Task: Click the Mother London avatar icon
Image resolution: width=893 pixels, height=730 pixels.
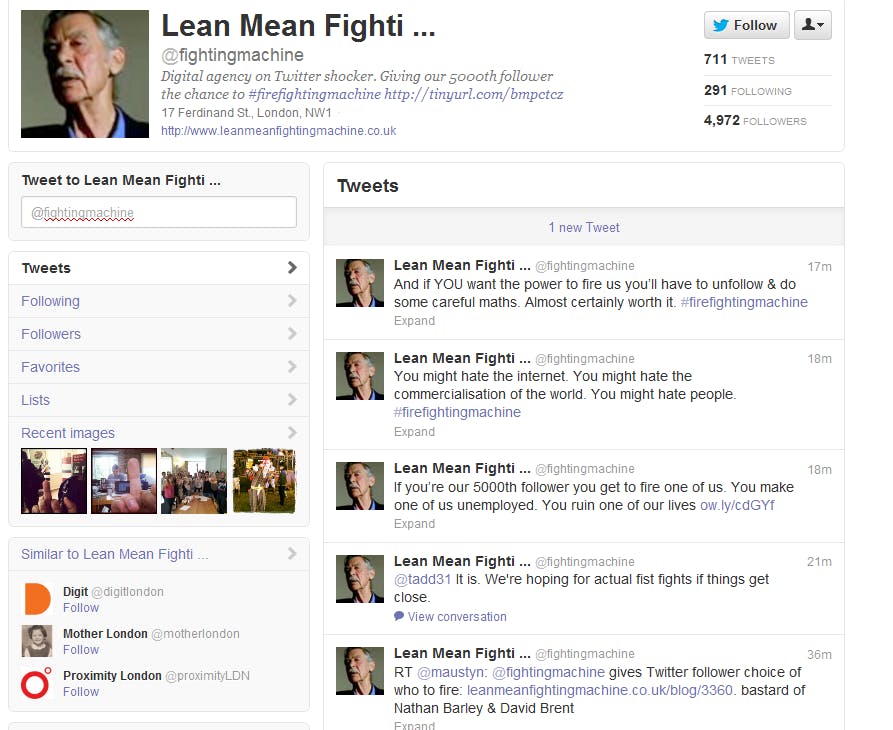Action: [37, 641]
